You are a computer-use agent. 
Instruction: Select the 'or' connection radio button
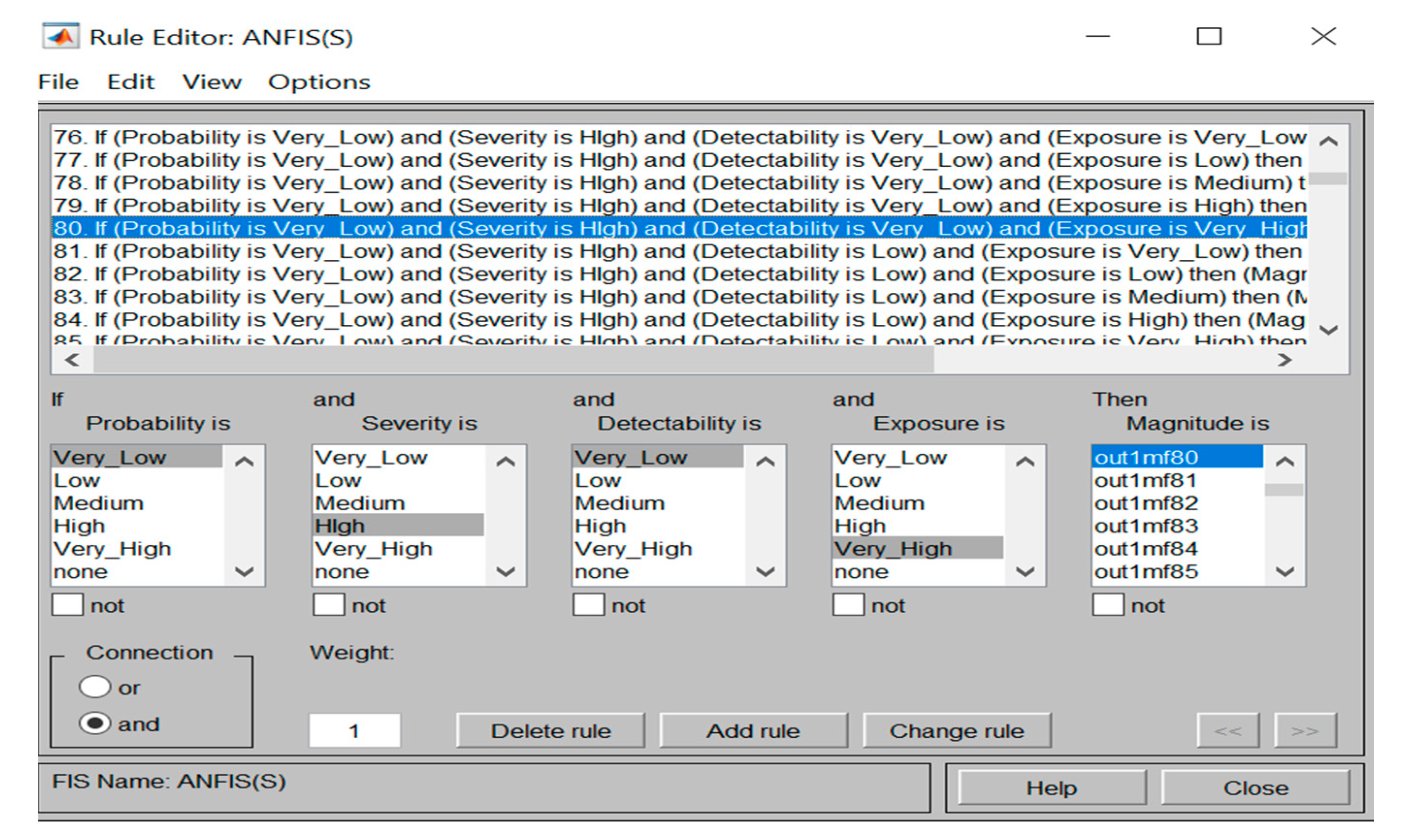click(95, 687)
